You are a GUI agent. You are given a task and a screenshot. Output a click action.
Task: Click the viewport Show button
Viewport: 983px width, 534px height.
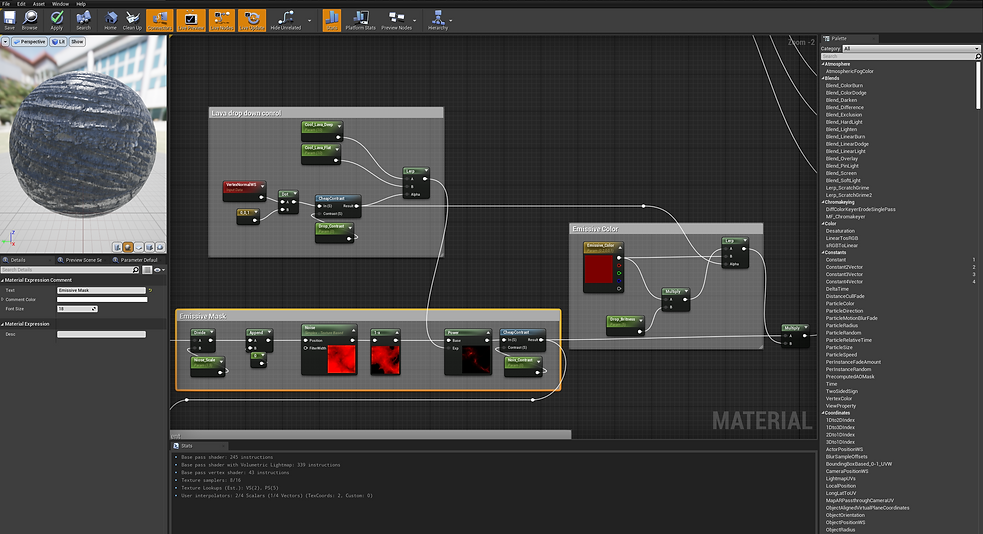(77, 42)
